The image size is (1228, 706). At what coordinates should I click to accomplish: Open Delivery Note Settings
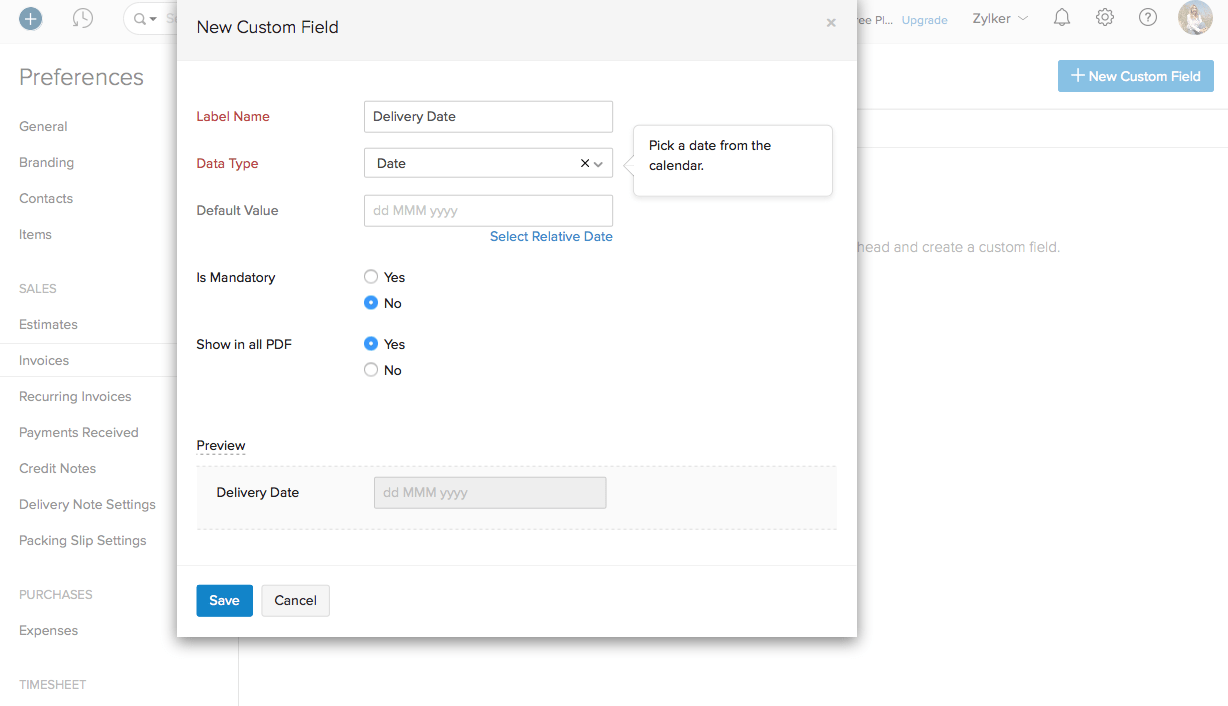tap(87, 505)
